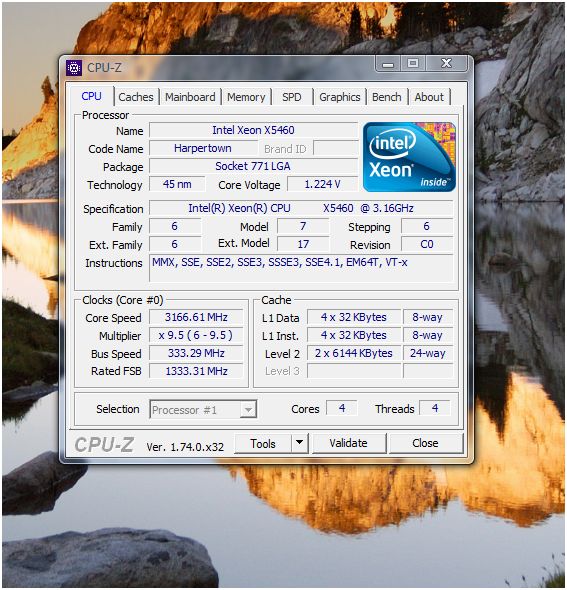Open the Mainboard tab
Image resolution: width=567 pixels, height=590 pixels.
coord(190,97)
